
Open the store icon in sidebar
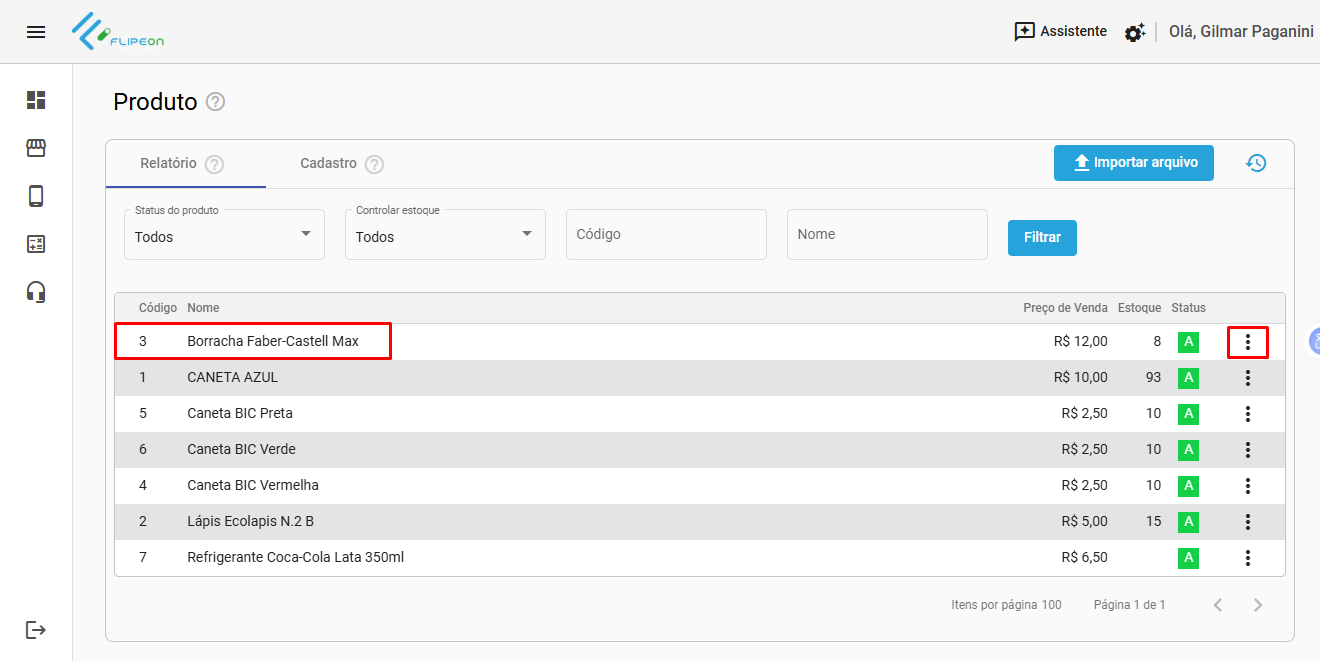[36, 148]
